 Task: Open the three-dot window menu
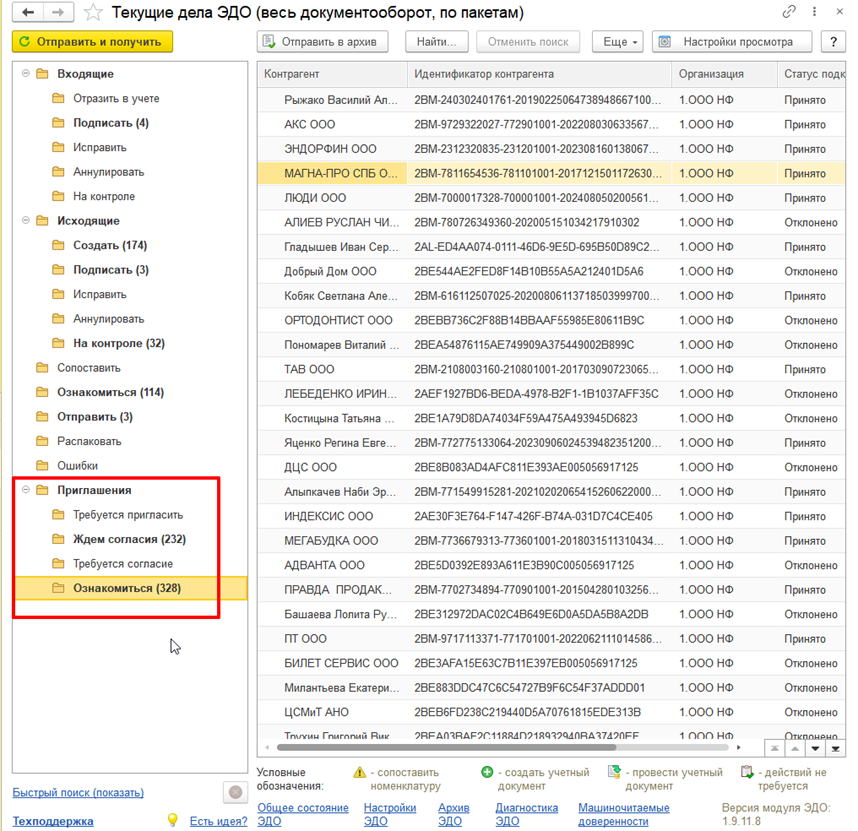coord(814,11)
